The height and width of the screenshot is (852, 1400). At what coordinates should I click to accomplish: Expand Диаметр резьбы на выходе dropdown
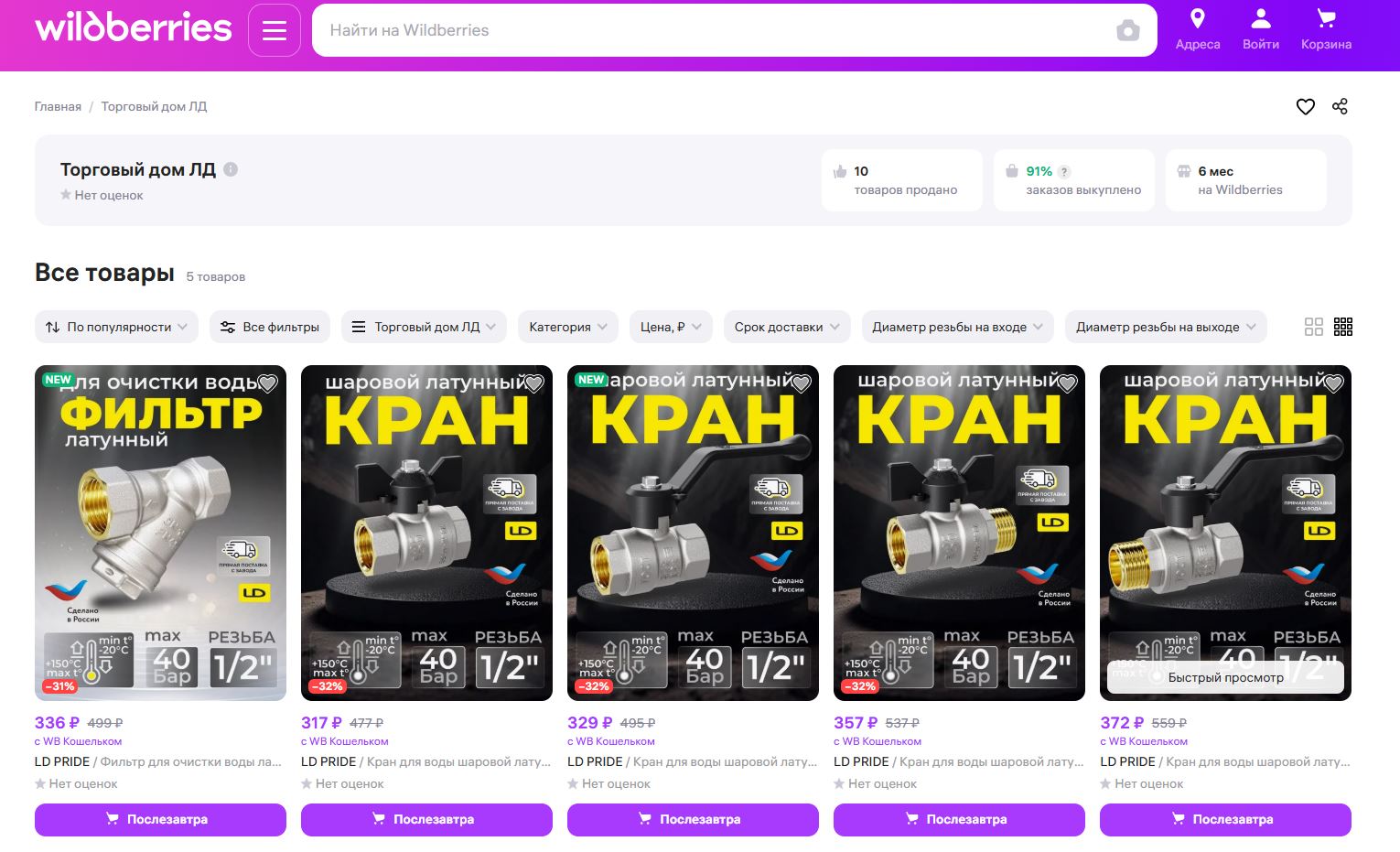coord(1166,327)
